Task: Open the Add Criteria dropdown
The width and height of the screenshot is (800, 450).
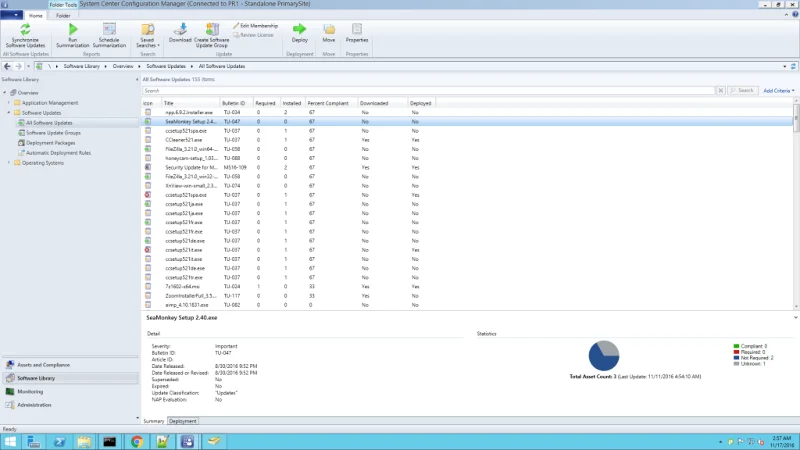Action: (x=779, y=91)
